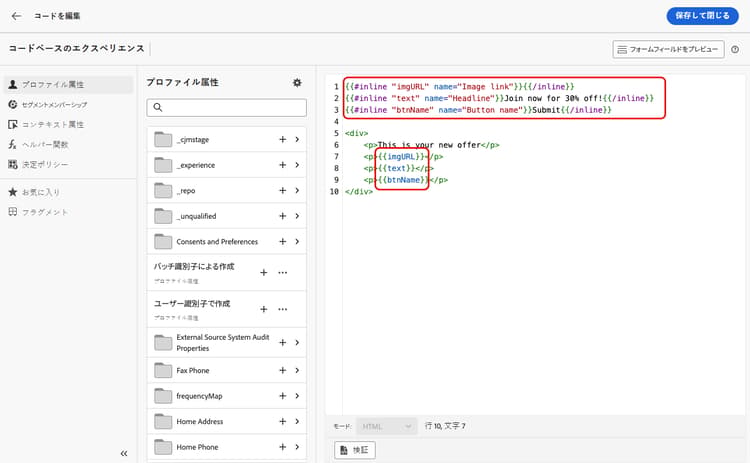Select the _cjmstage folder row
The width and height of the screenshot is (750, 463).
pyautogui.click(x=227, y=139)
